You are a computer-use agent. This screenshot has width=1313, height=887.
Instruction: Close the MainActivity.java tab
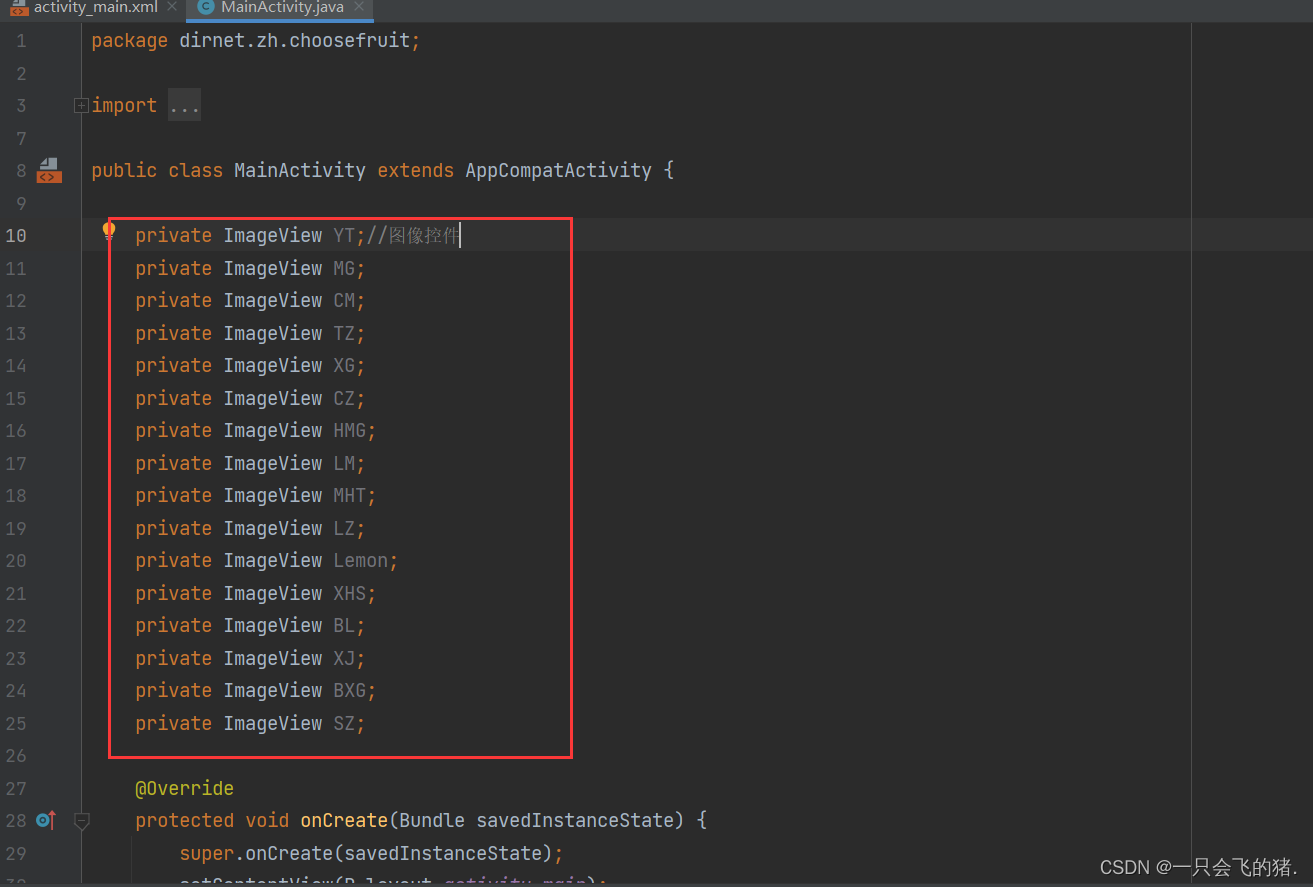coord(359,8)
